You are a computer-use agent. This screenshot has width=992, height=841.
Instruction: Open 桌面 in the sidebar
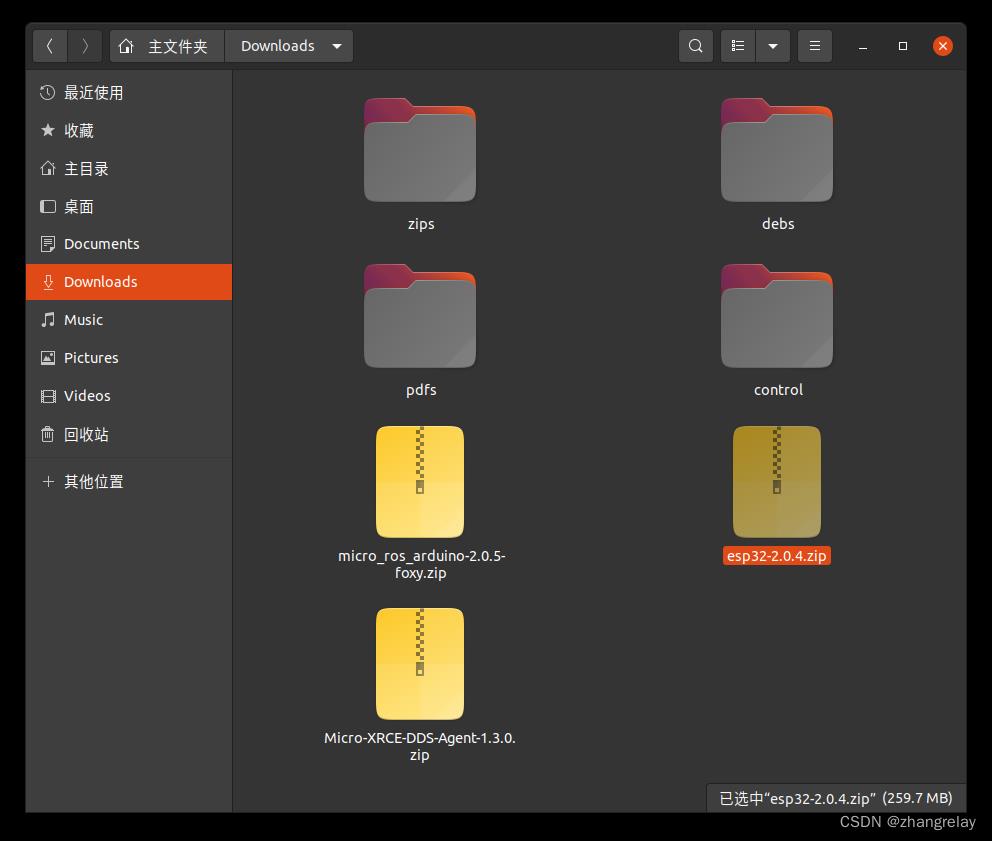tap(129, 206)
